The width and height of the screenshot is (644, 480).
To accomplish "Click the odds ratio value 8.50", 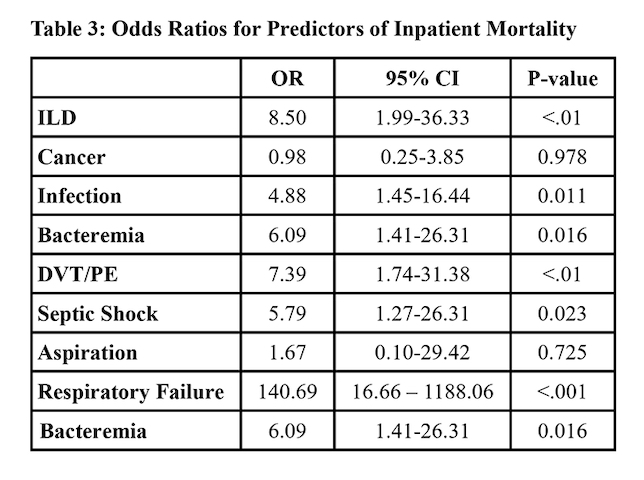I will pyautogui.click(x=287, y=119).
